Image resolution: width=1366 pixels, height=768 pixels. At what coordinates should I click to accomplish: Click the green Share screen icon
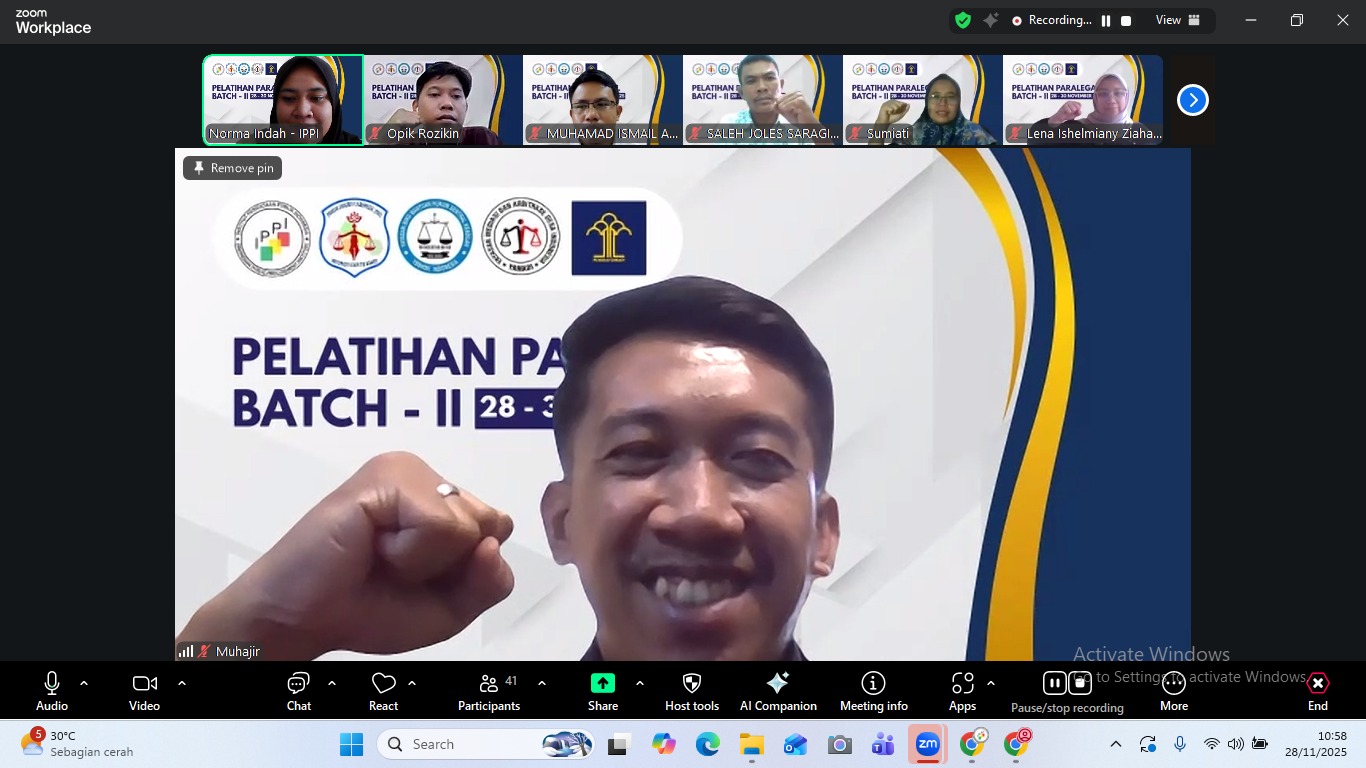coord(603,683)
